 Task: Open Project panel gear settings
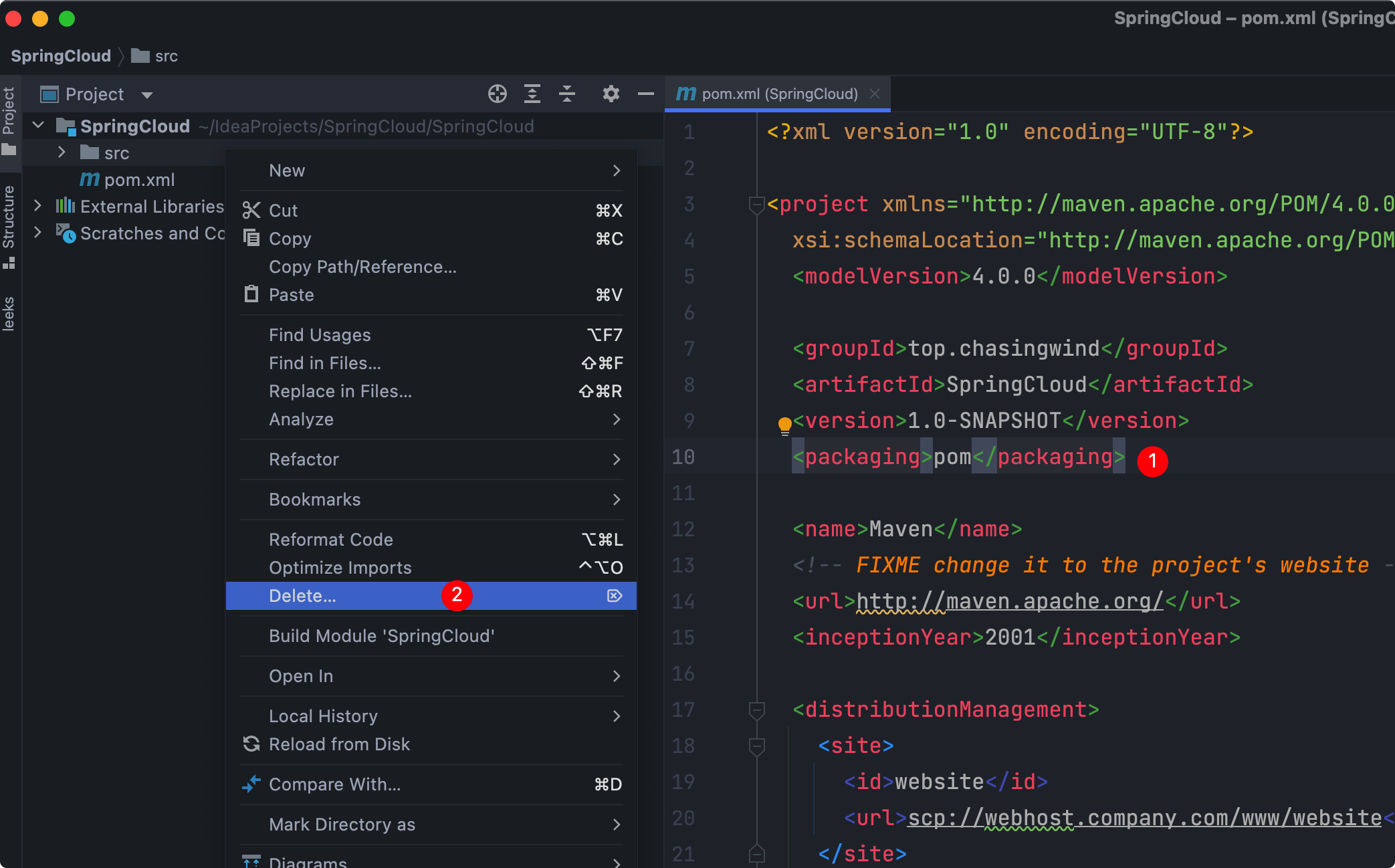click(x=611, y=94)
